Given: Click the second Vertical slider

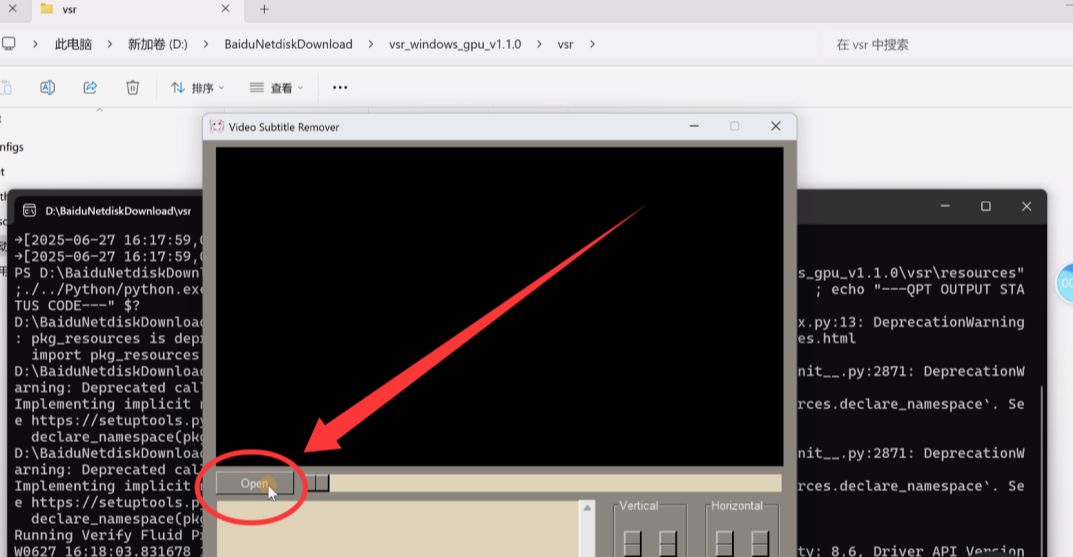Looking at the screenshot, I should pos(667,543).
